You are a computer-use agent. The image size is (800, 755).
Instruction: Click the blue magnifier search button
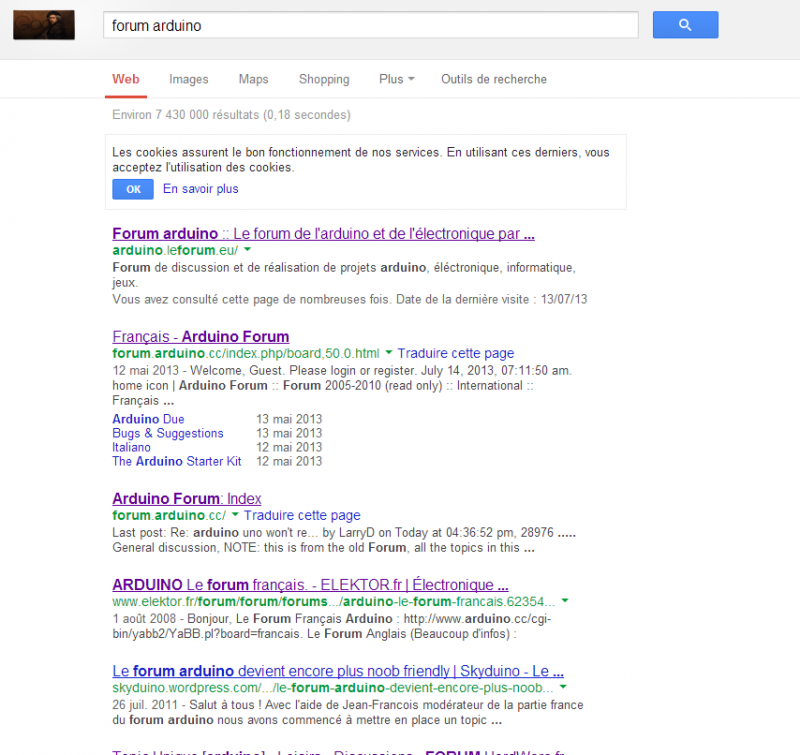tap(685, 24)
